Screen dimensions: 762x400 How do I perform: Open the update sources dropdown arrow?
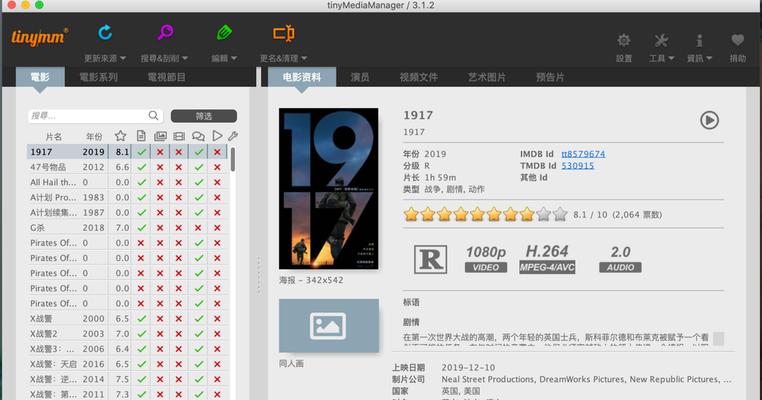pyautogui.click(x=123, y=58)
